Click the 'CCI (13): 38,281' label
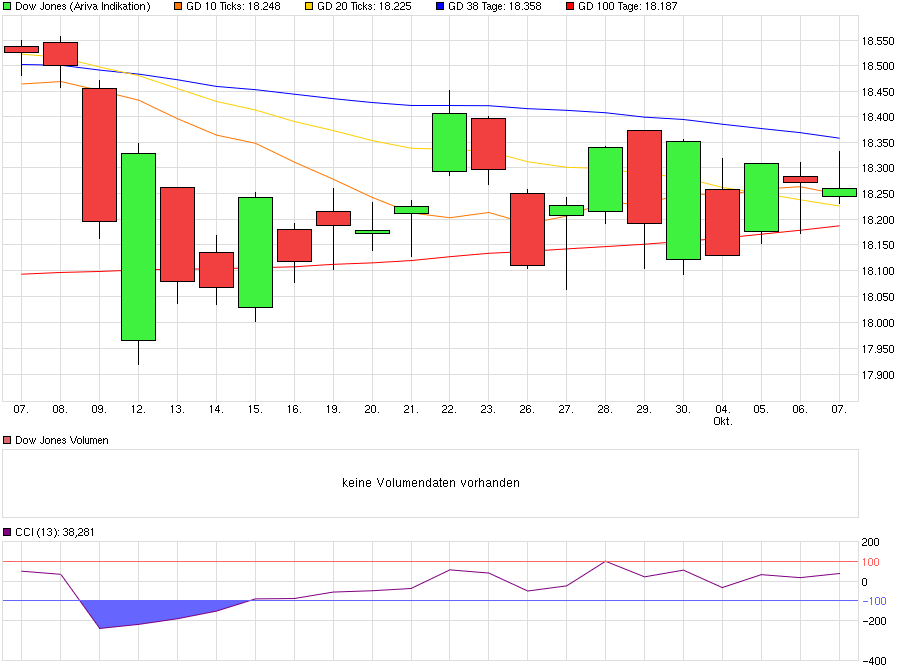Screen dimensions: 900x670 pos(55,532)
